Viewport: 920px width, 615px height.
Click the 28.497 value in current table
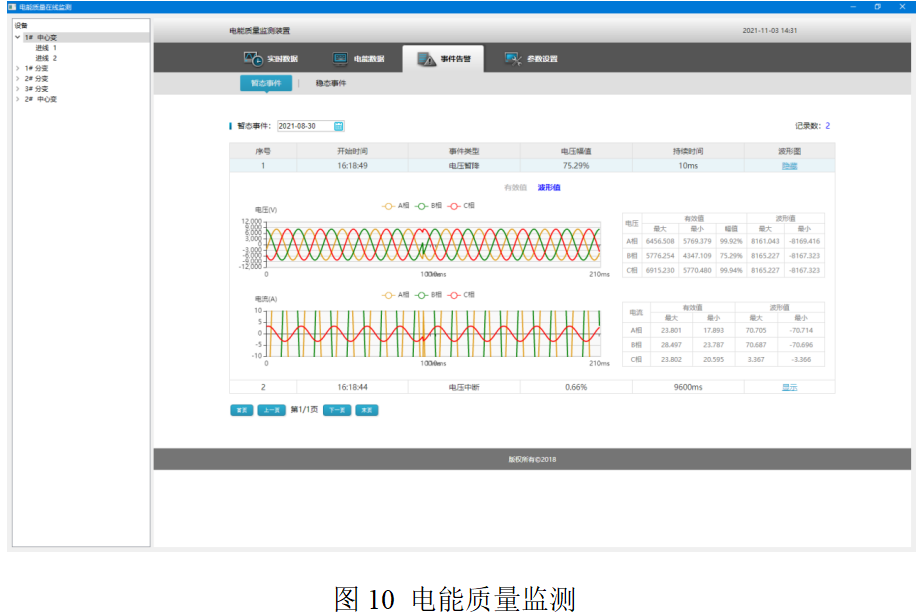(x=671, y=345)
